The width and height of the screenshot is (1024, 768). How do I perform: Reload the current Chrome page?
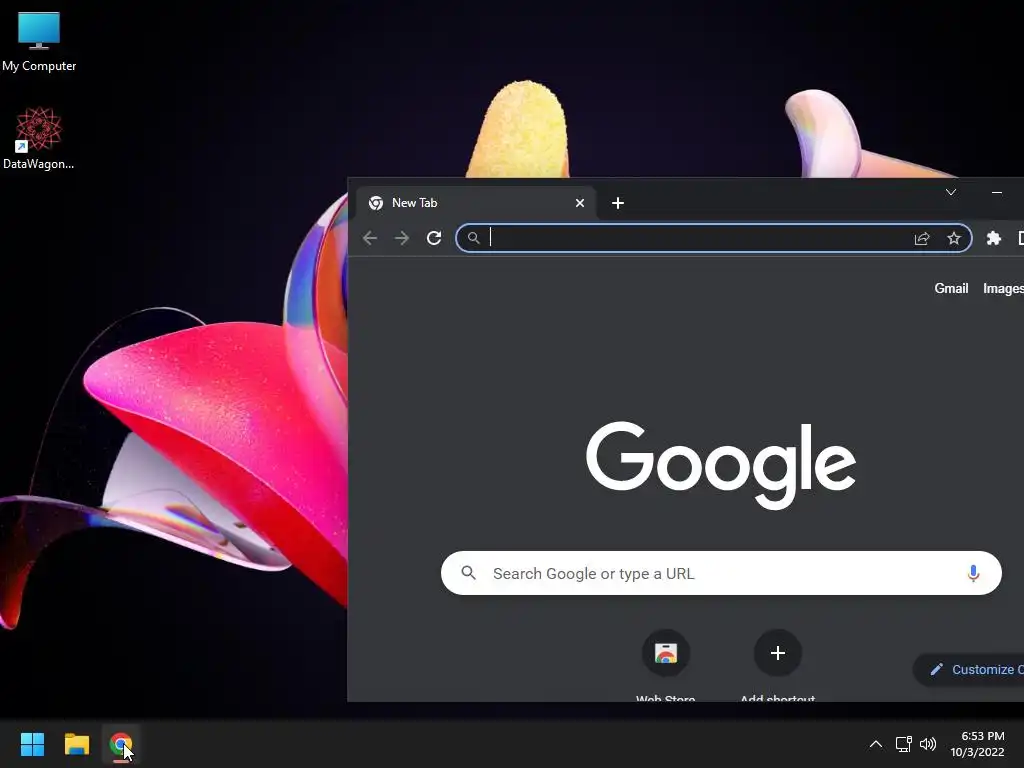(434, 238)
